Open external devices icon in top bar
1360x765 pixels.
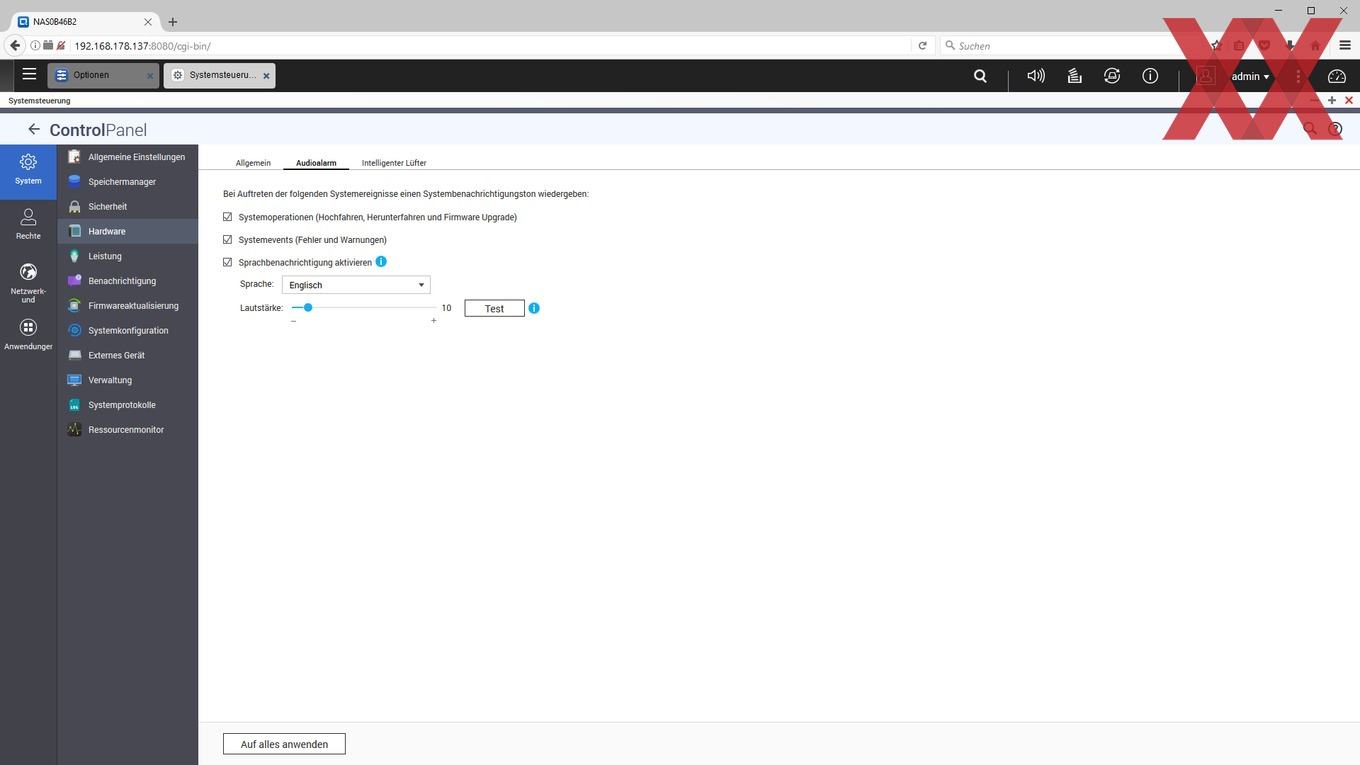(1112, 76)
